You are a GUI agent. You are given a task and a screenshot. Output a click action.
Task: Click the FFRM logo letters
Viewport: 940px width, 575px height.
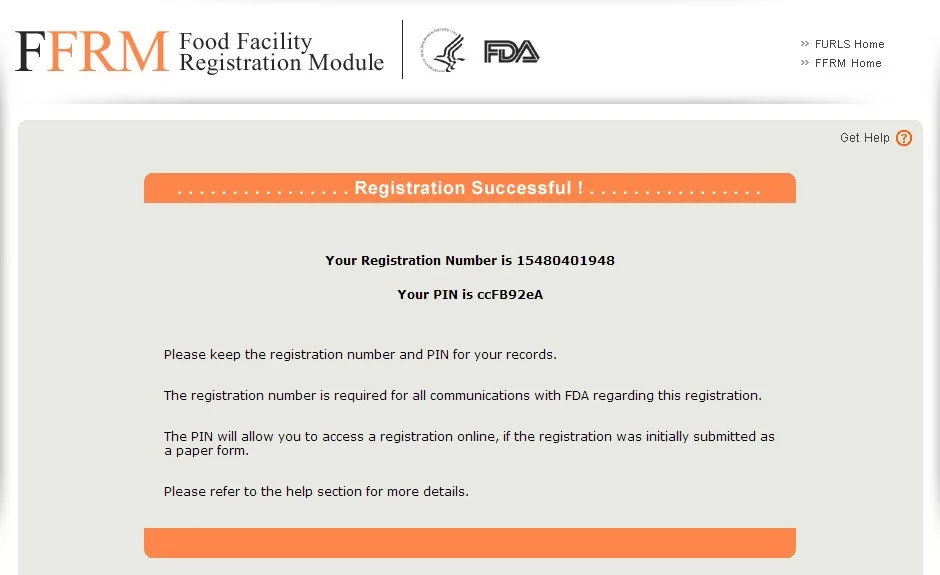tap(92, 51)
